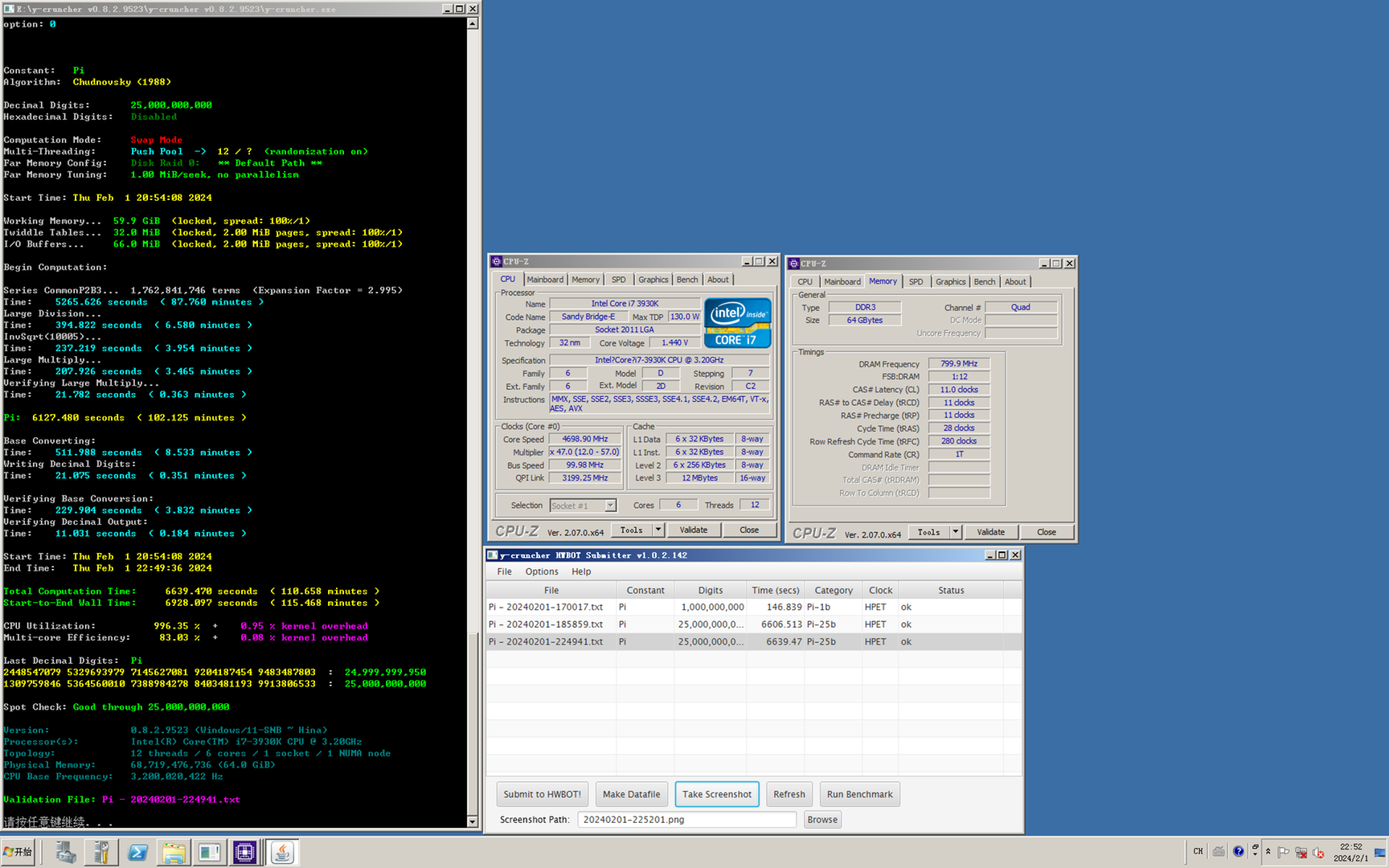Screen dimensions: 1389x868
Task: Switch to CPU-Z via purple taskbar icon
Action: click(245, 852)
